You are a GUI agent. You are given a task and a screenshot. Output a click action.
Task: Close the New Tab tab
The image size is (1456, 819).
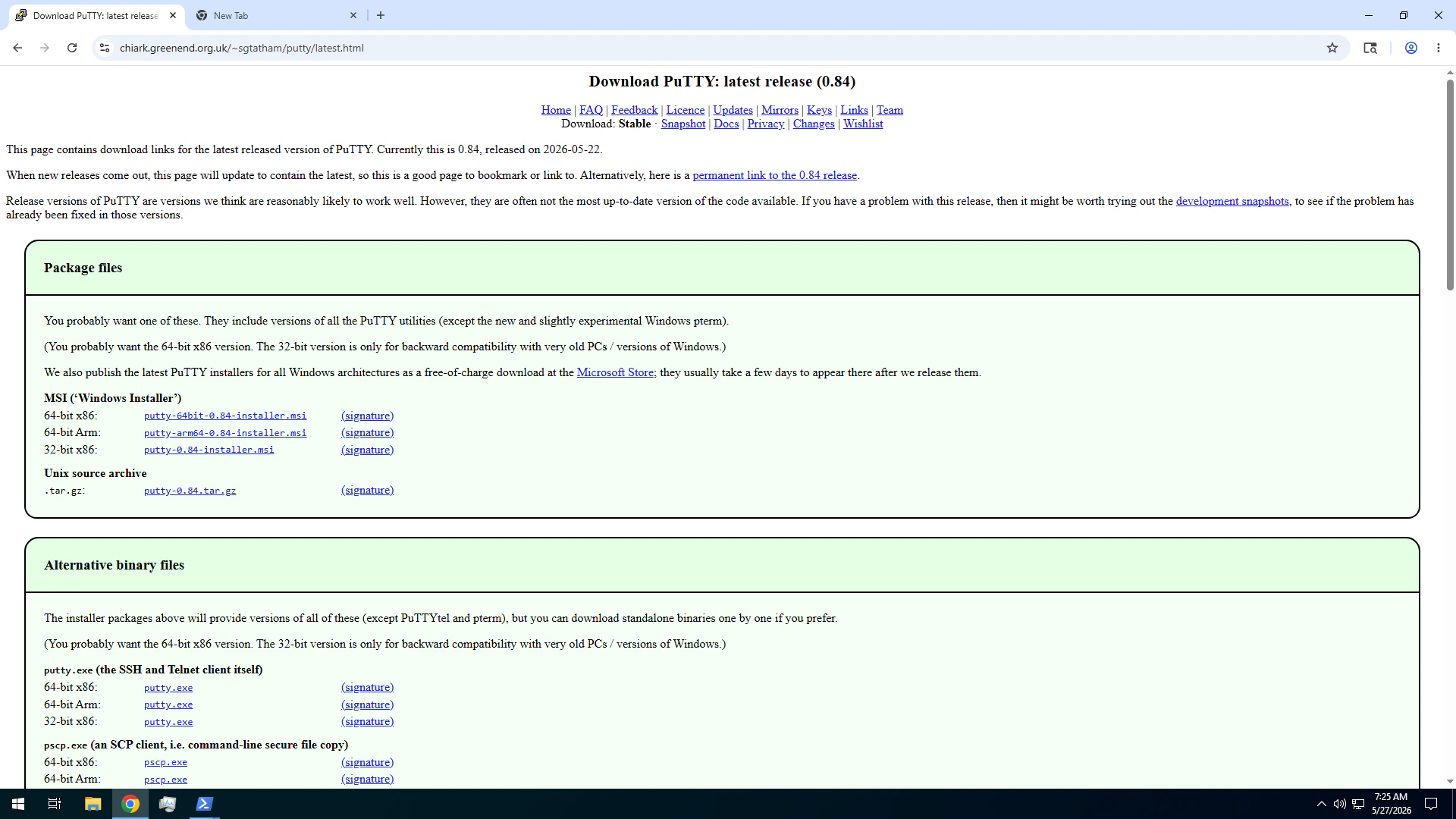pyautogui.click(x=353, y=15)
